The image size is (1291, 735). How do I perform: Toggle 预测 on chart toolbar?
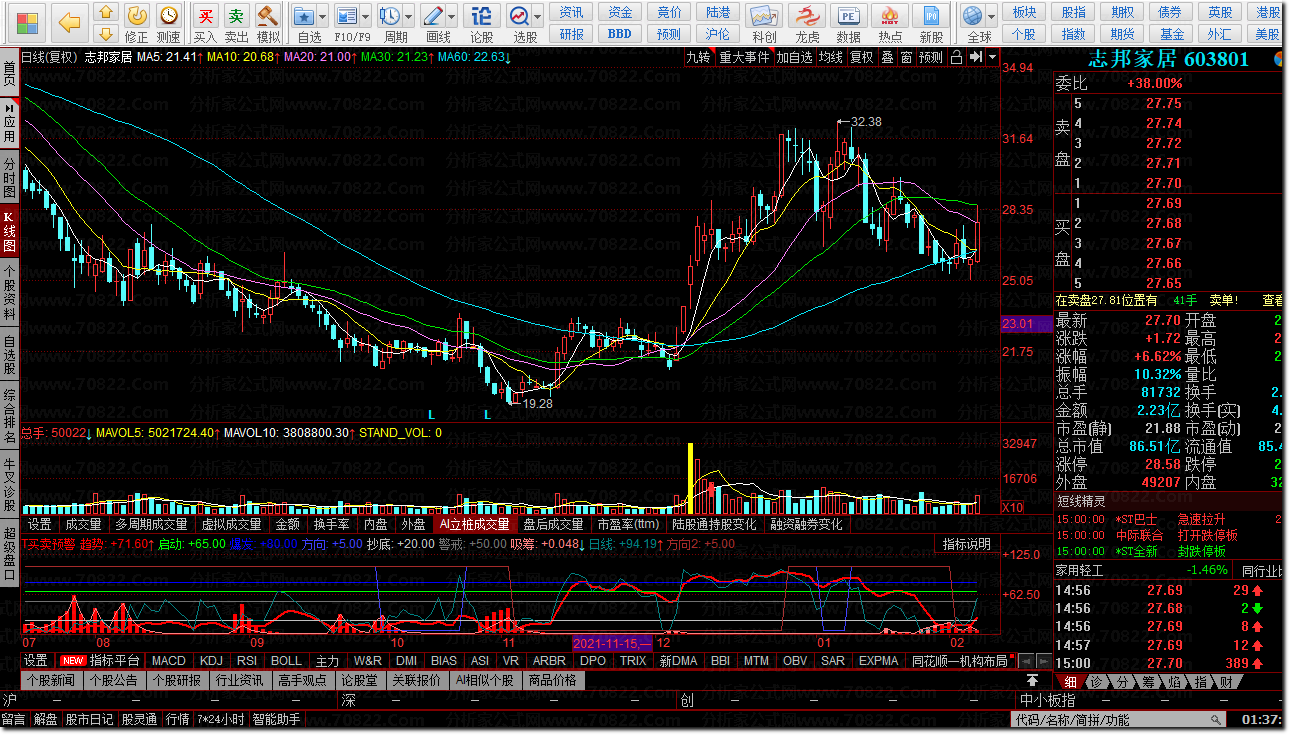[931, 57]
